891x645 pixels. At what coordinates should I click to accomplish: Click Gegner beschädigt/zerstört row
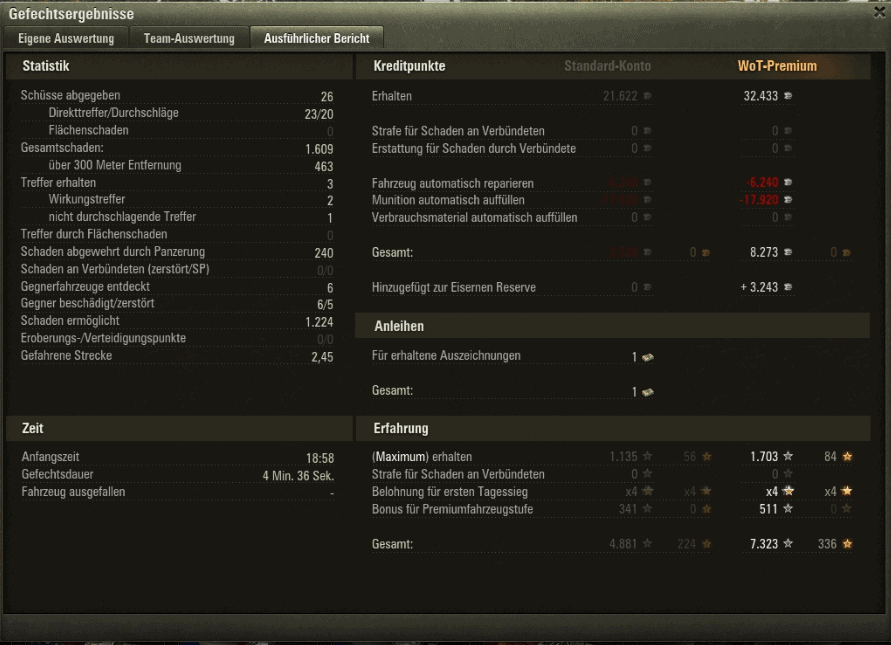(x=177, y=303)
